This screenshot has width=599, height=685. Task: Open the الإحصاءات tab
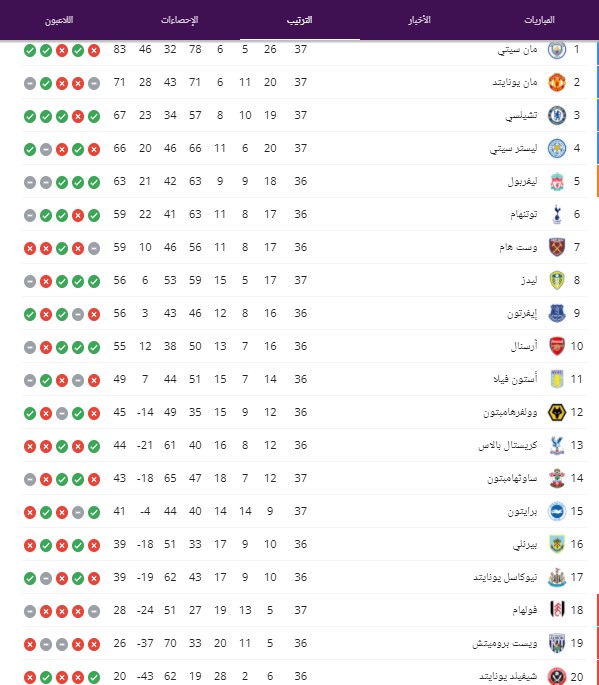180,20
